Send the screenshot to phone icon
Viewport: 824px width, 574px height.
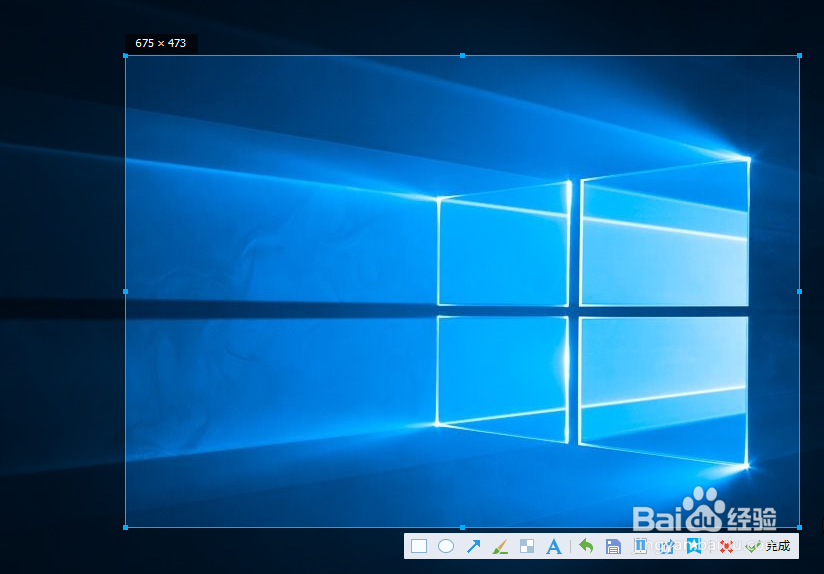[x=640, y=546]
